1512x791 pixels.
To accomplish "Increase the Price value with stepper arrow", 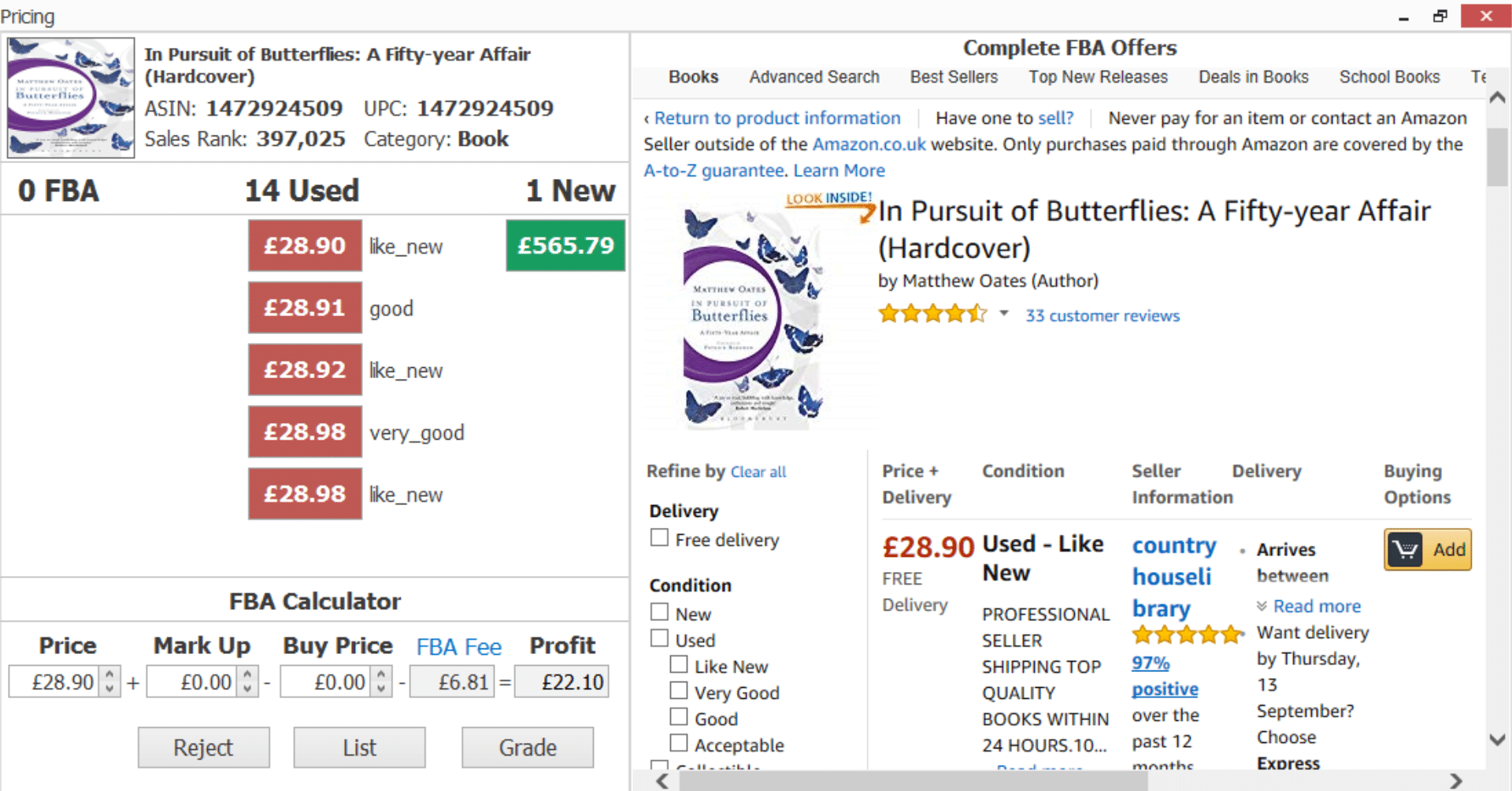I will [x=109, y=674].
